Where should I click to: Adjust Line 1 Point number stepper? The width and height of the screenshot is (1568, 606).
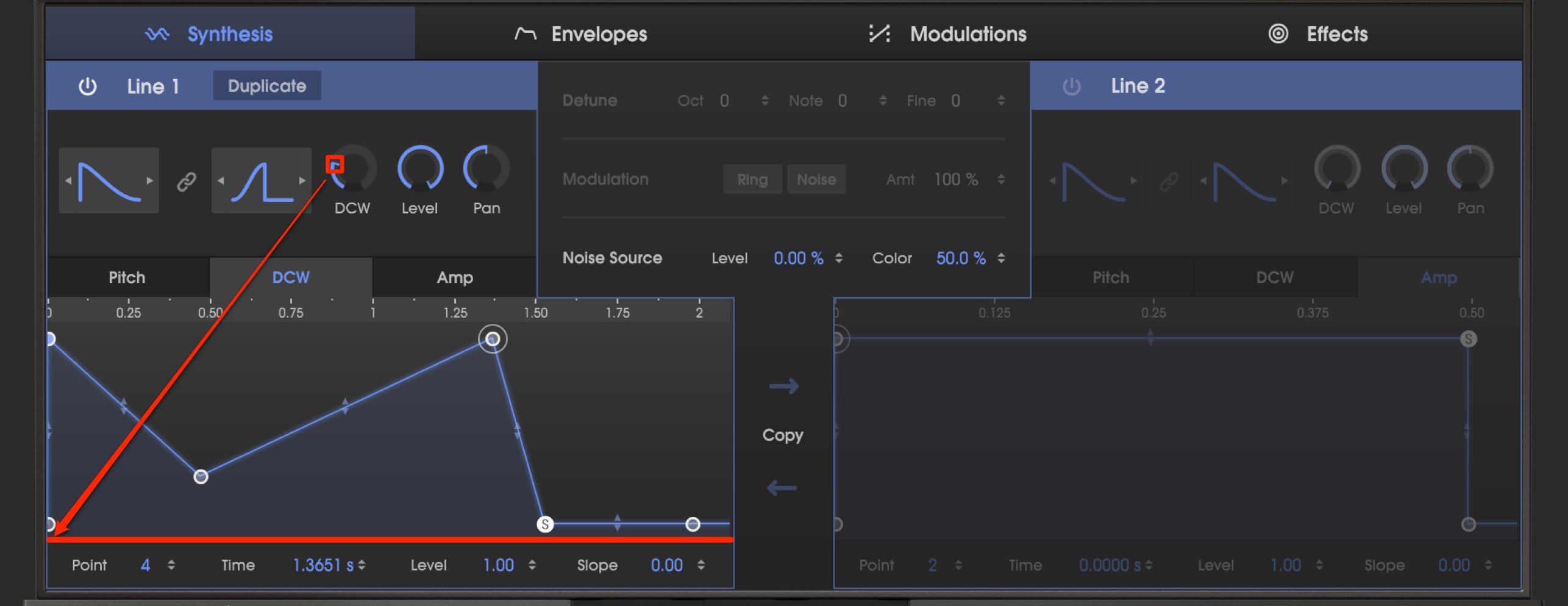tap(171, 565)
